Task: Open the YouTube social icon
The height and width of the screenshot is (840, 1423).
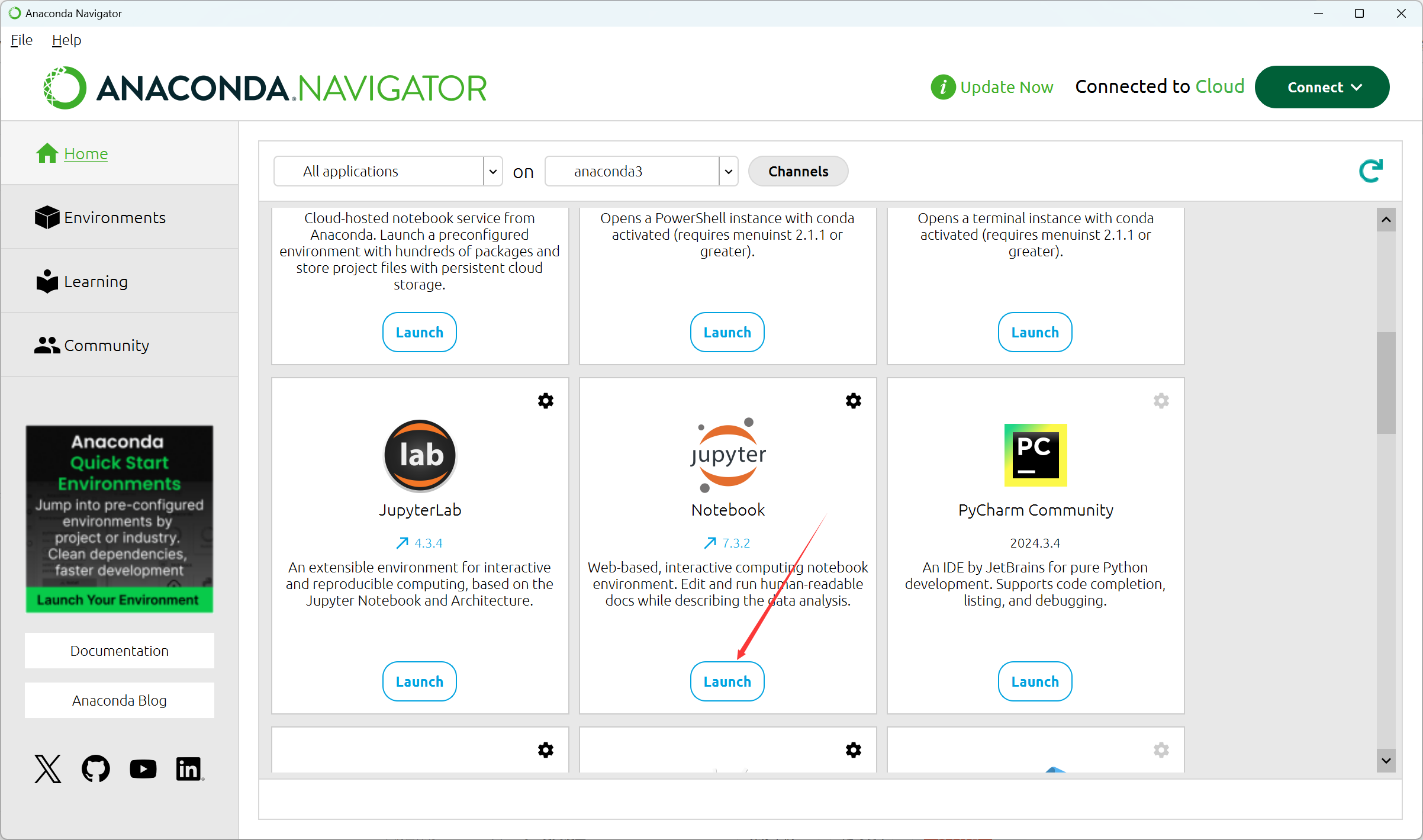Action: pyautogui.click(x=143, y=768)
